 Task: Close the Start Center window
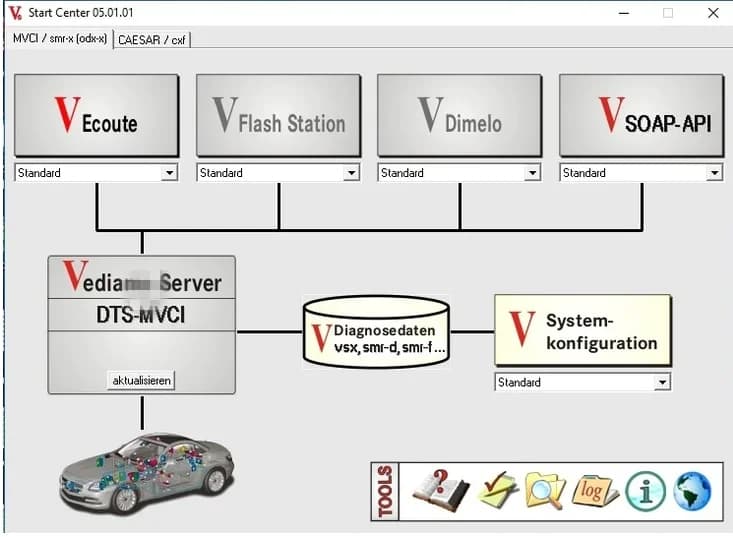(713, 13)
